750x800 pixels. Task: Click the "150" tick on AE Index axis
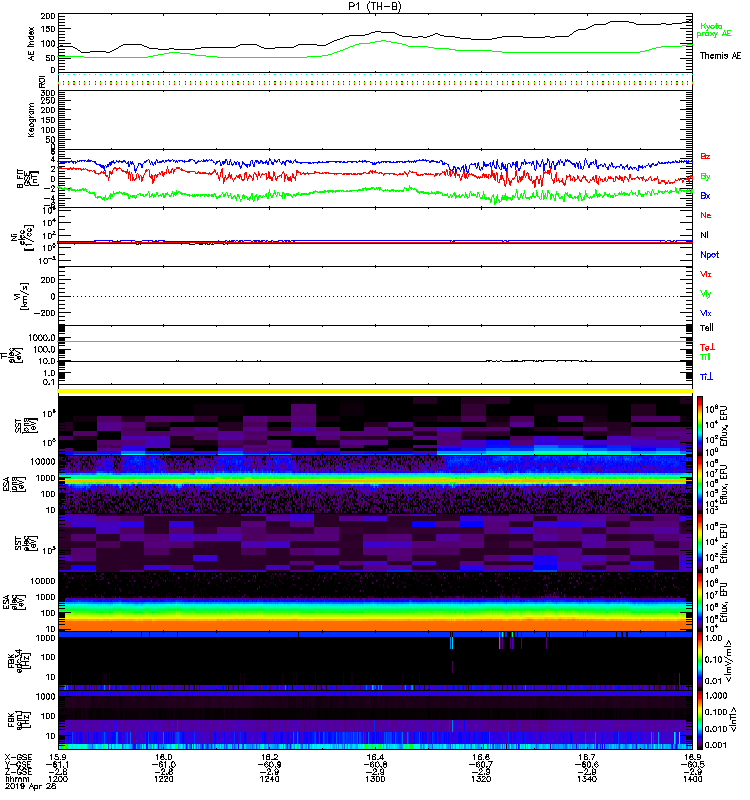47,30
